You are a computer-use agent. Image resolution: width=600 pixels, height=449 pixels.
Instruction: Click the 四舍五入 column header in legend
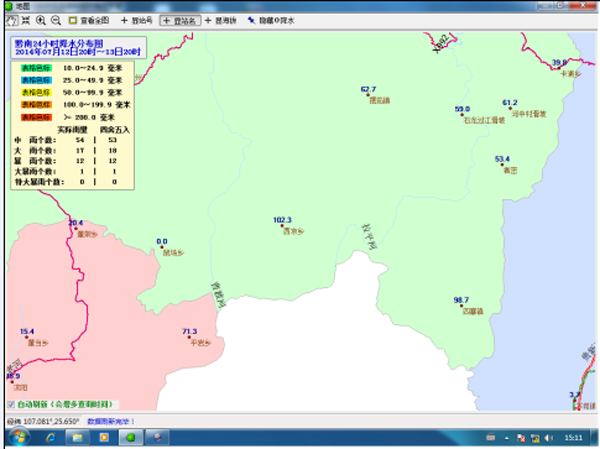click(x=115, y=130)
